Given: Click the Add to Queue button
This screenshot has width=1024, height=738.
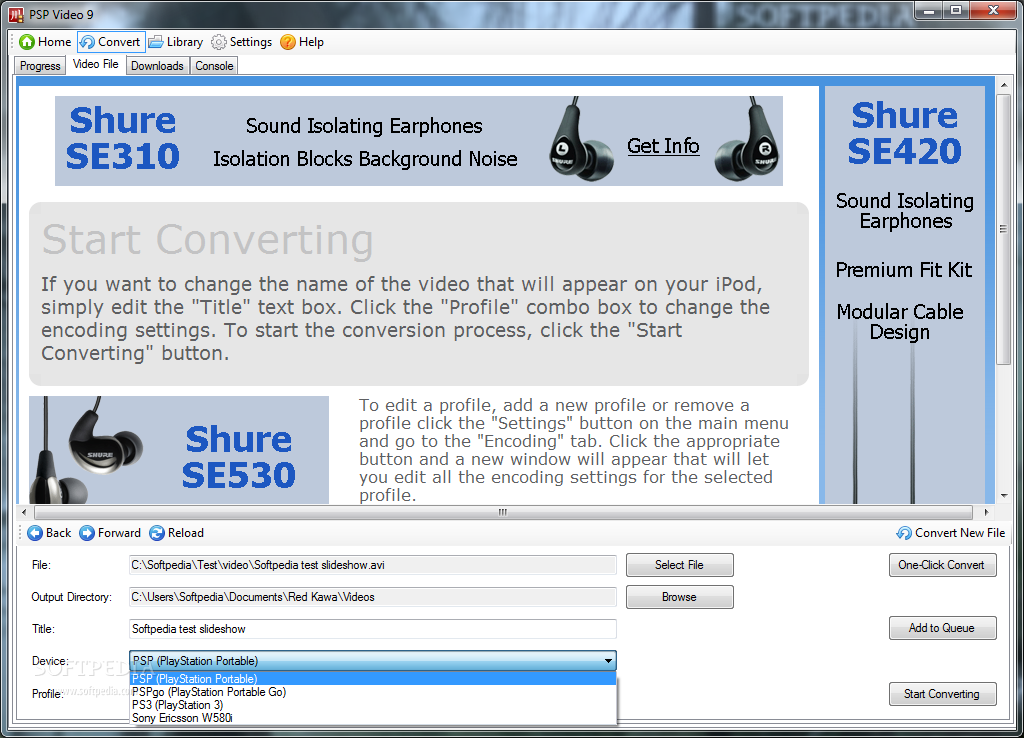Looking at the screenshot, I should (942, 628).
